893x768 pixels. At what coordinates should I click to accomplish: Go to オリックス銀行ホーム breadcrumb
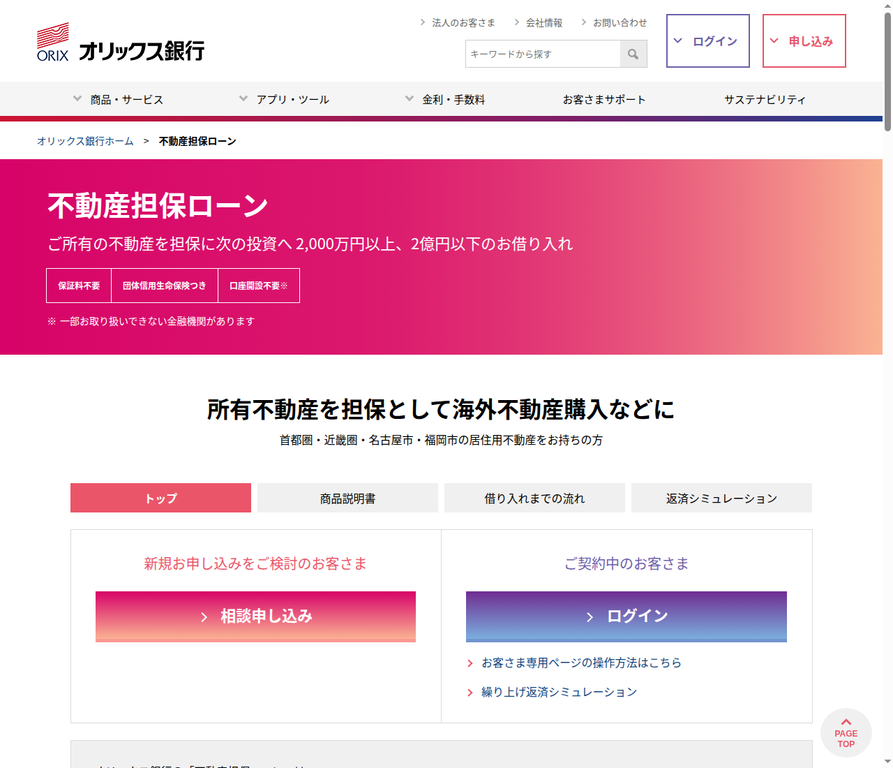pos(85,141)
